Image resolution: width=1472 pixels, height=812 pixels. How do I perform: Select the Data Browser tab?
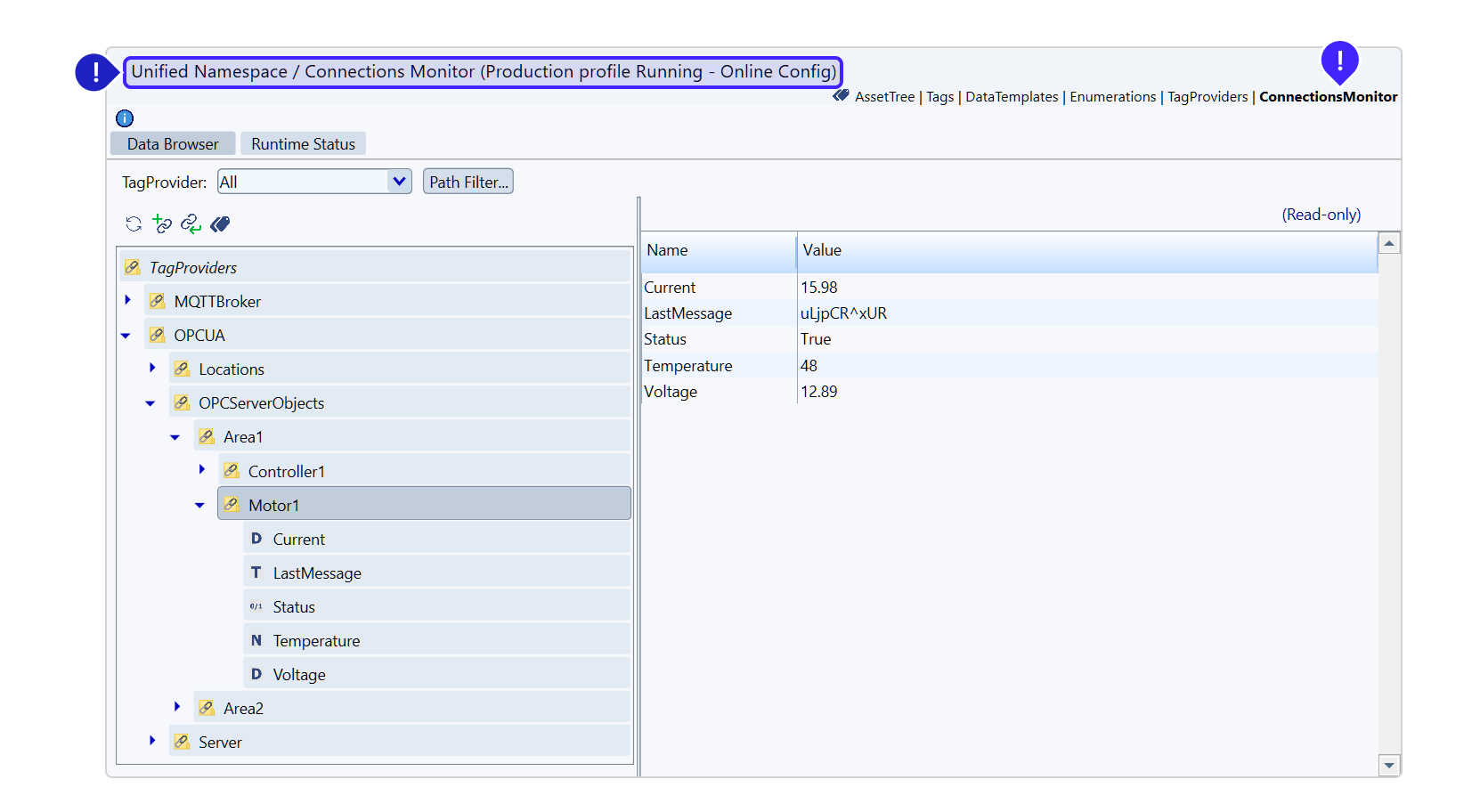pos(173,144)
